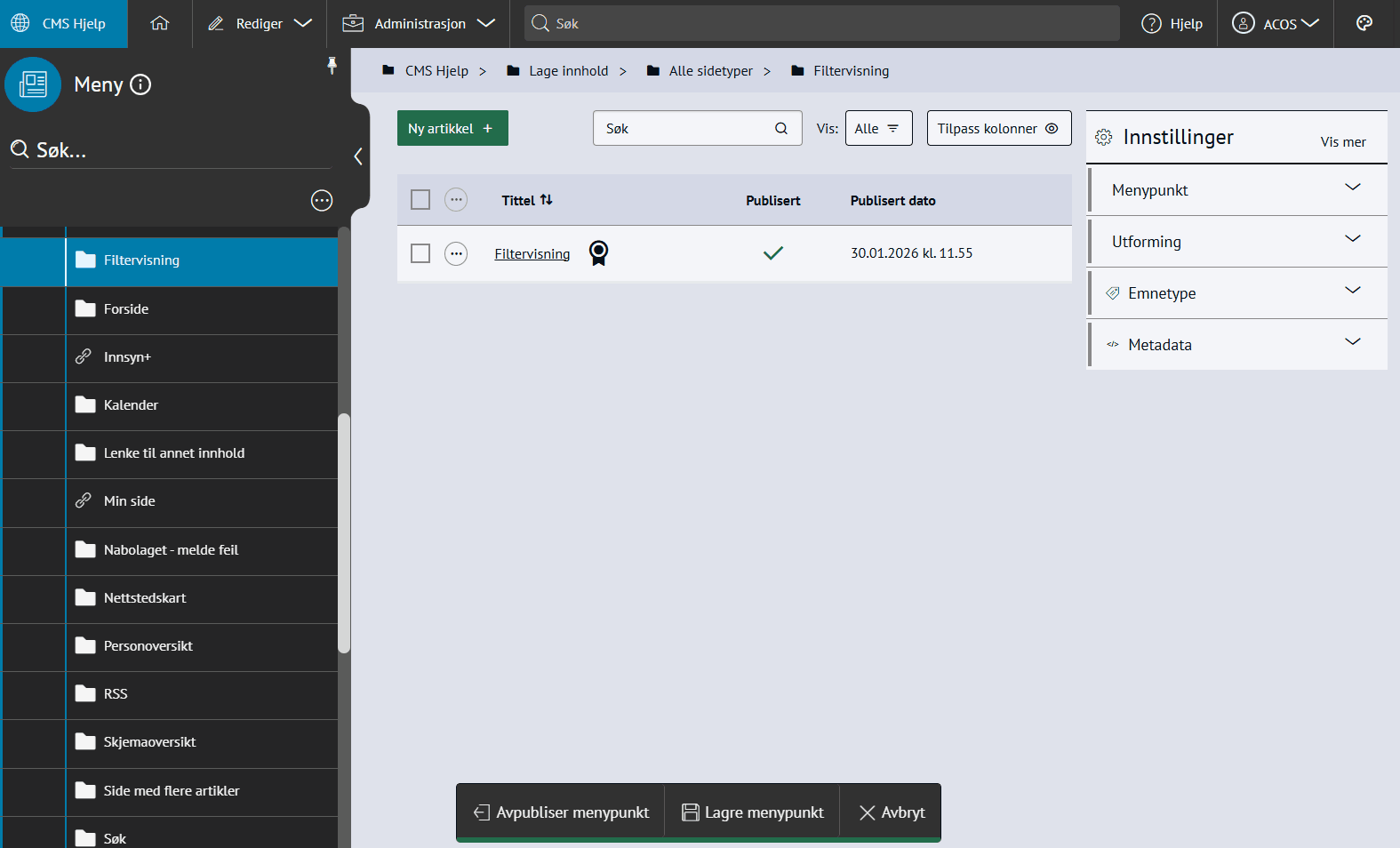Open the Administrasjon menu
The height and width of the screenshot is (848, 1400).
coord(419,24)
